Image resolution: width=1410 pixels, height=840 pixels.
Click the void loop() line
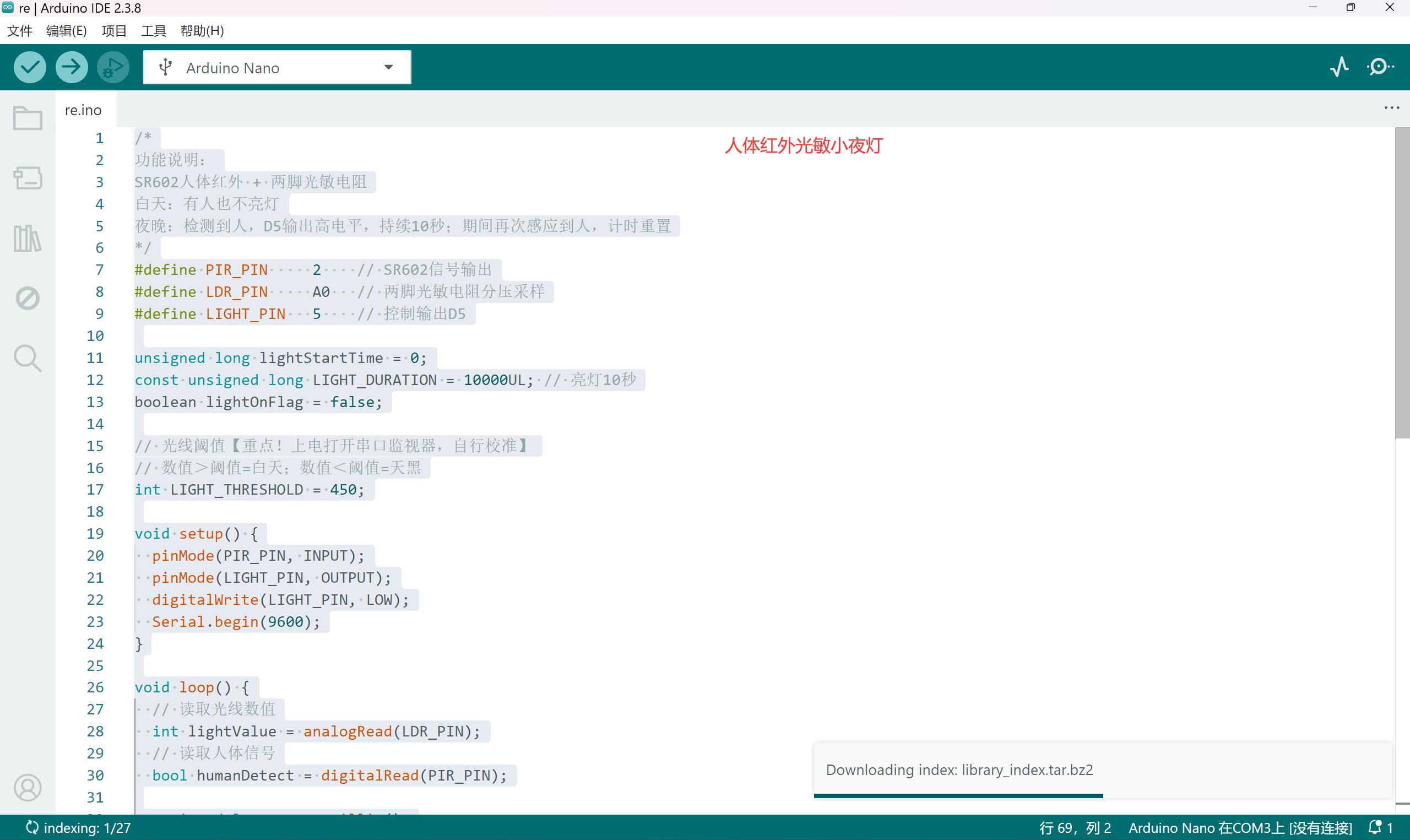click(x=192, y=689)
